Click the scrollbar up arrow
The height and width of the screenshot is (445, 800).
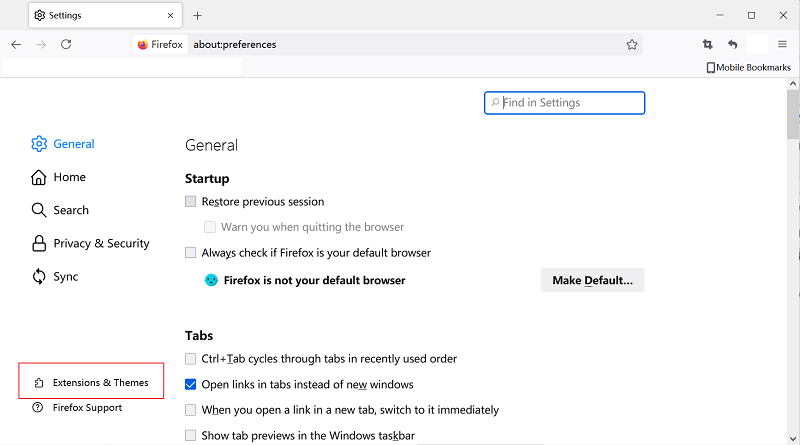pos(793,84)
